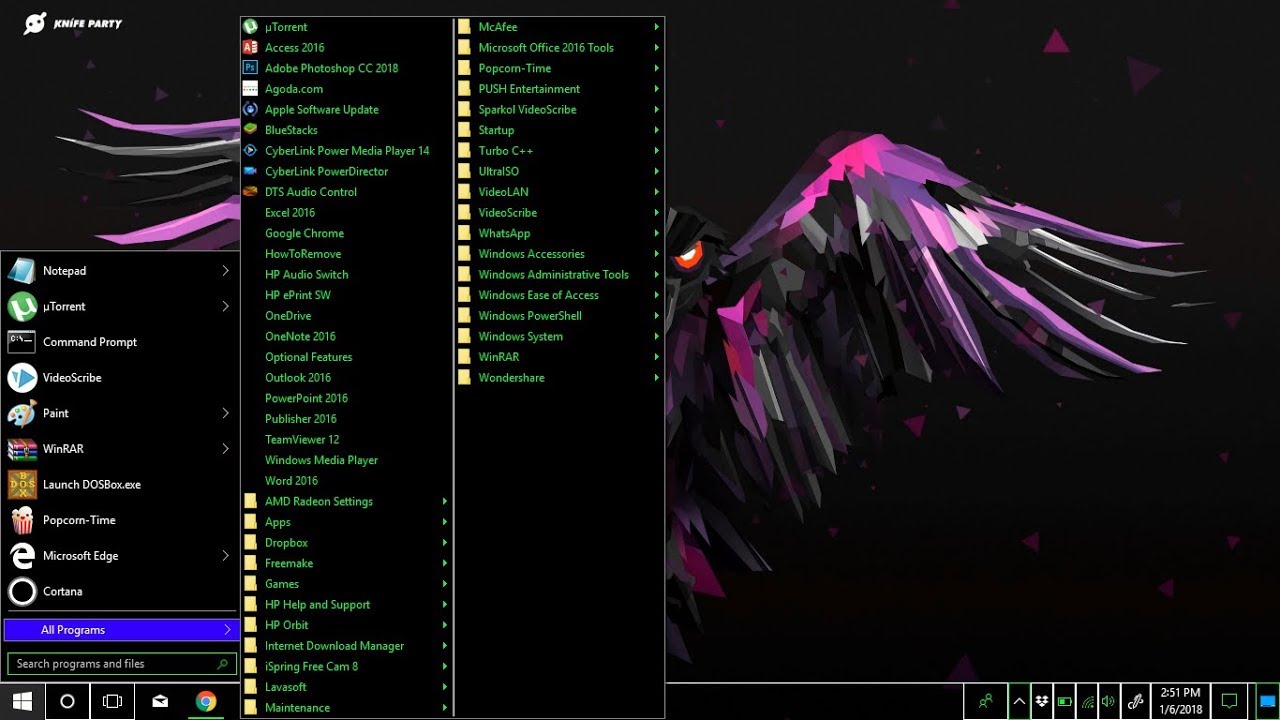The image size is (1280, 720).
Task: Open Cortana from the pinned list
Action: (x=120, y=591)
